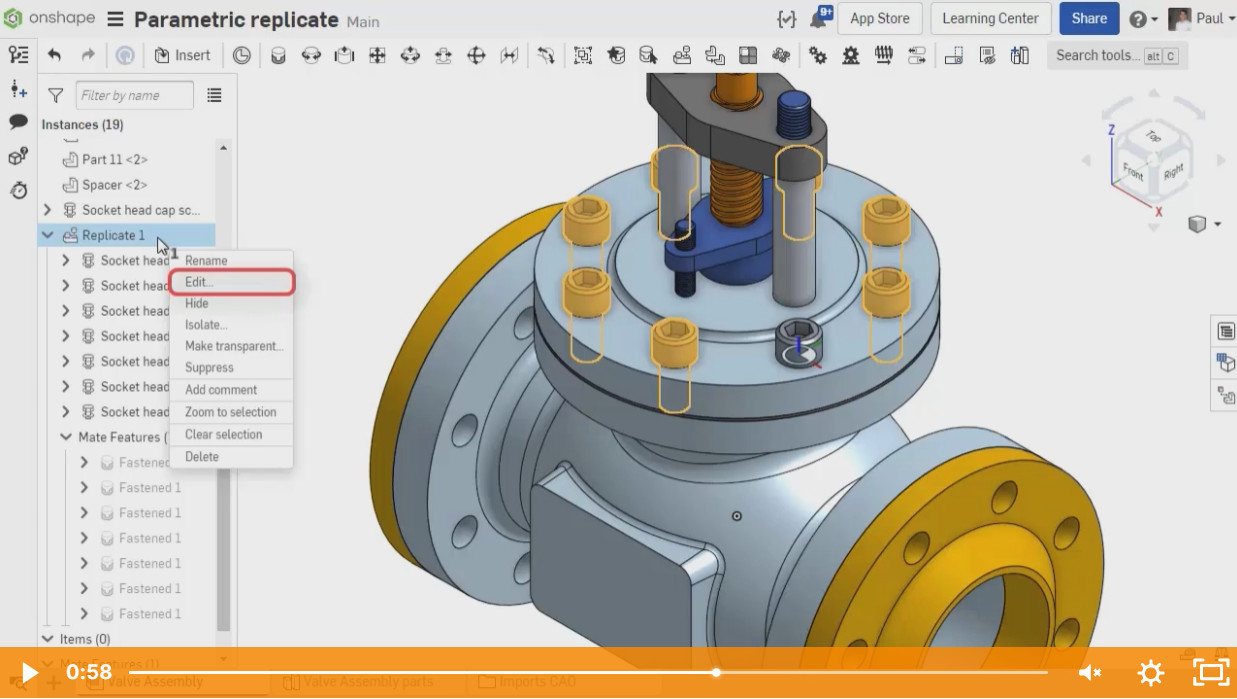Viewport: 1237px width, 699px height.
Task: Select the Screw relation tool
Action: pyautogui.click(x=884, y=56)
